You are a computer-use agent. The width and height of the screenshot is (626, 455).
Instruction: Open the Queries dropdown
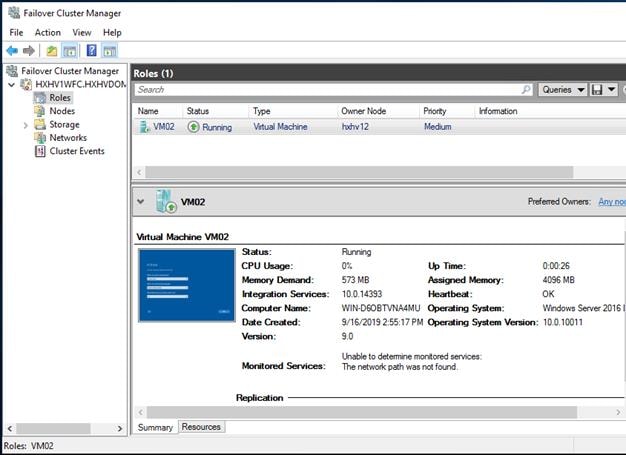click(x=563, y=89)
